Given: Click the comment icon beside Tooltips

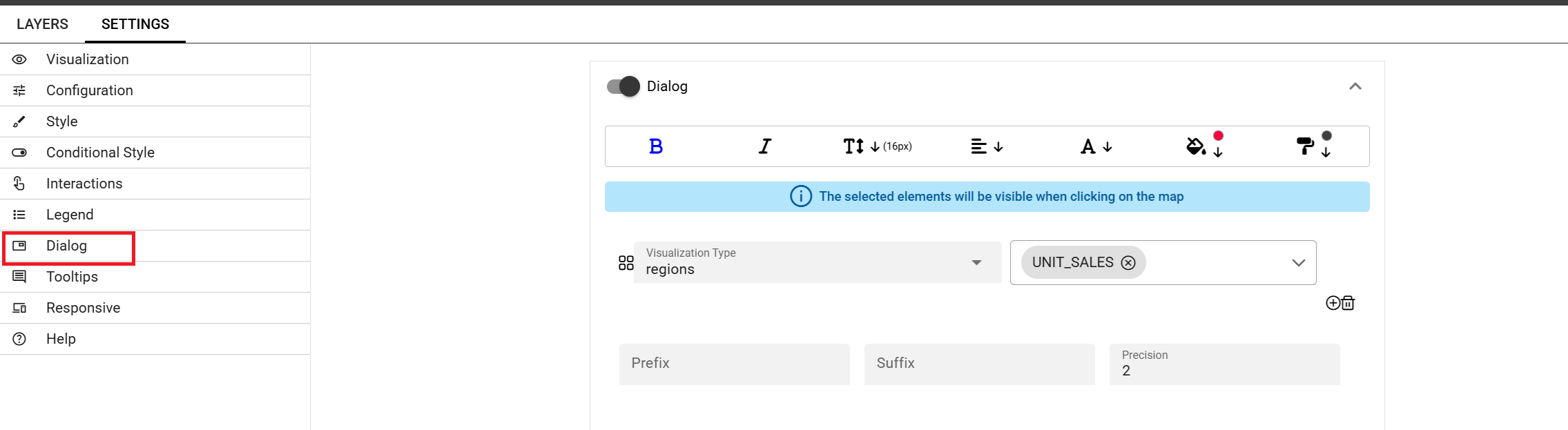Looking at the screenshot, I should click(x=19, y=277).
